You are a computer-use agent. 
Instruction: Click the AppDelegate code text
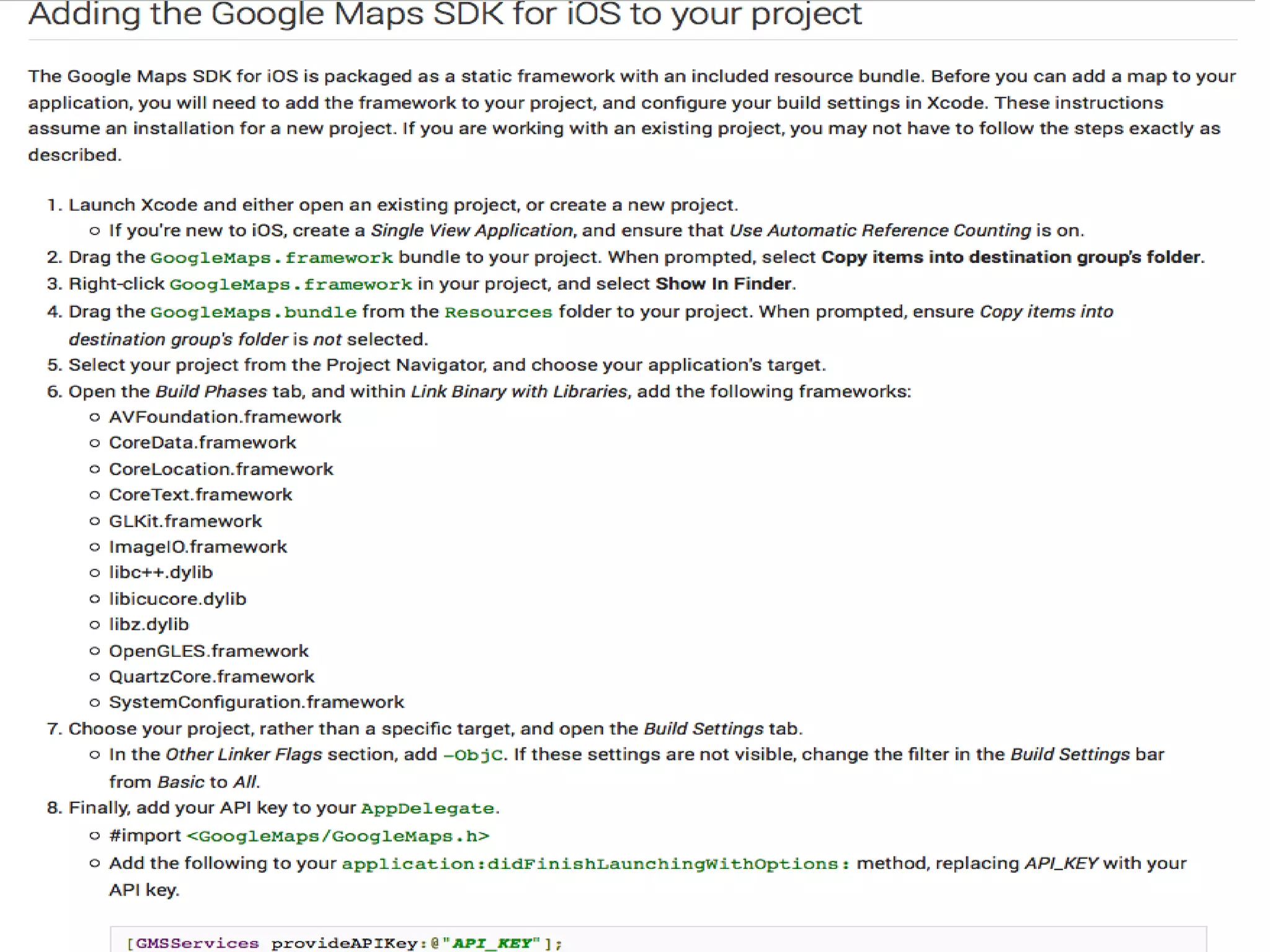[x=428, y=809]
